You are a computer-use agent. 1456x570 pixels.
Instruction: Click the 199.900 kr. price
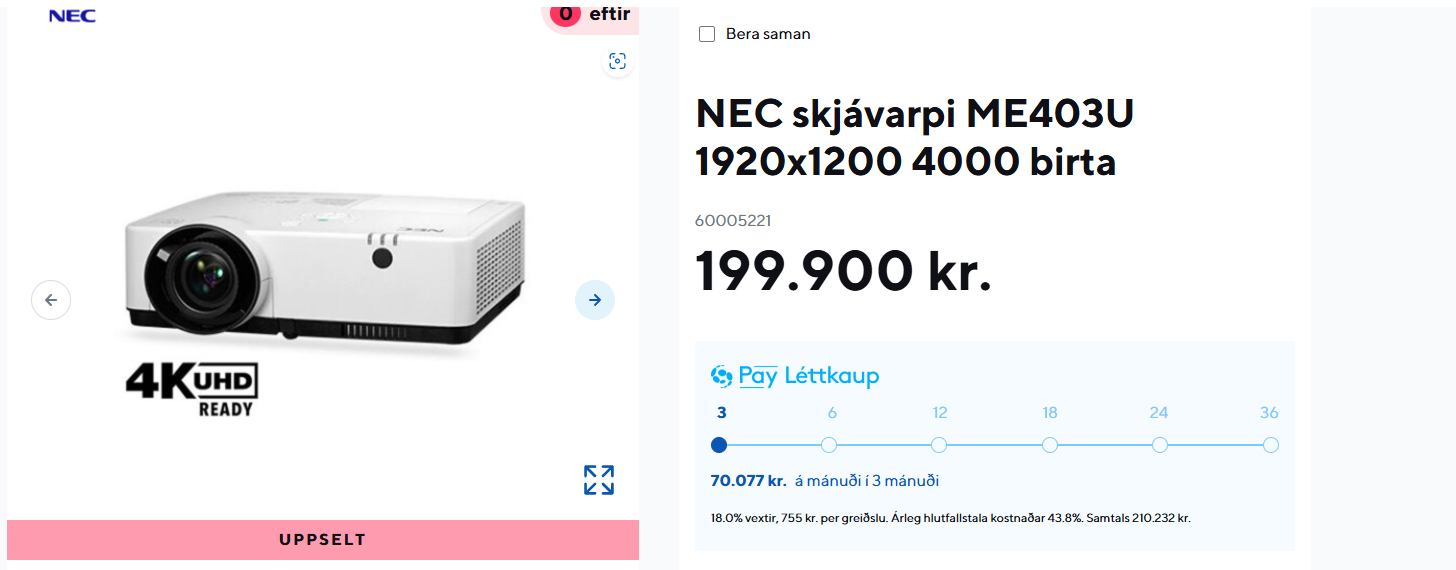[843, 270]
